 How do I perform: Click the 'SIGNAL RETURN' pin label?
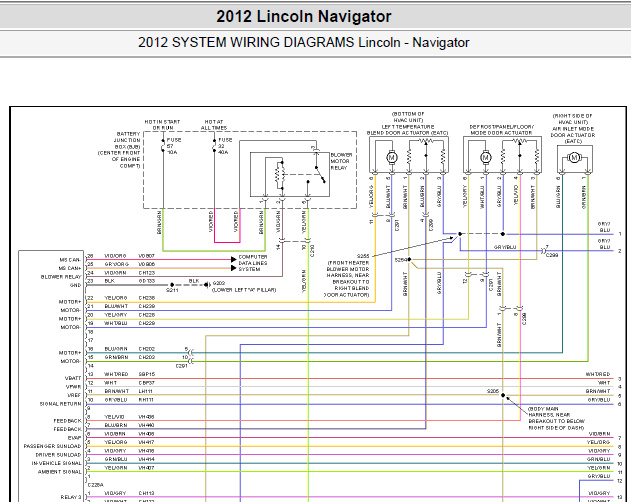tap(60, 404)
